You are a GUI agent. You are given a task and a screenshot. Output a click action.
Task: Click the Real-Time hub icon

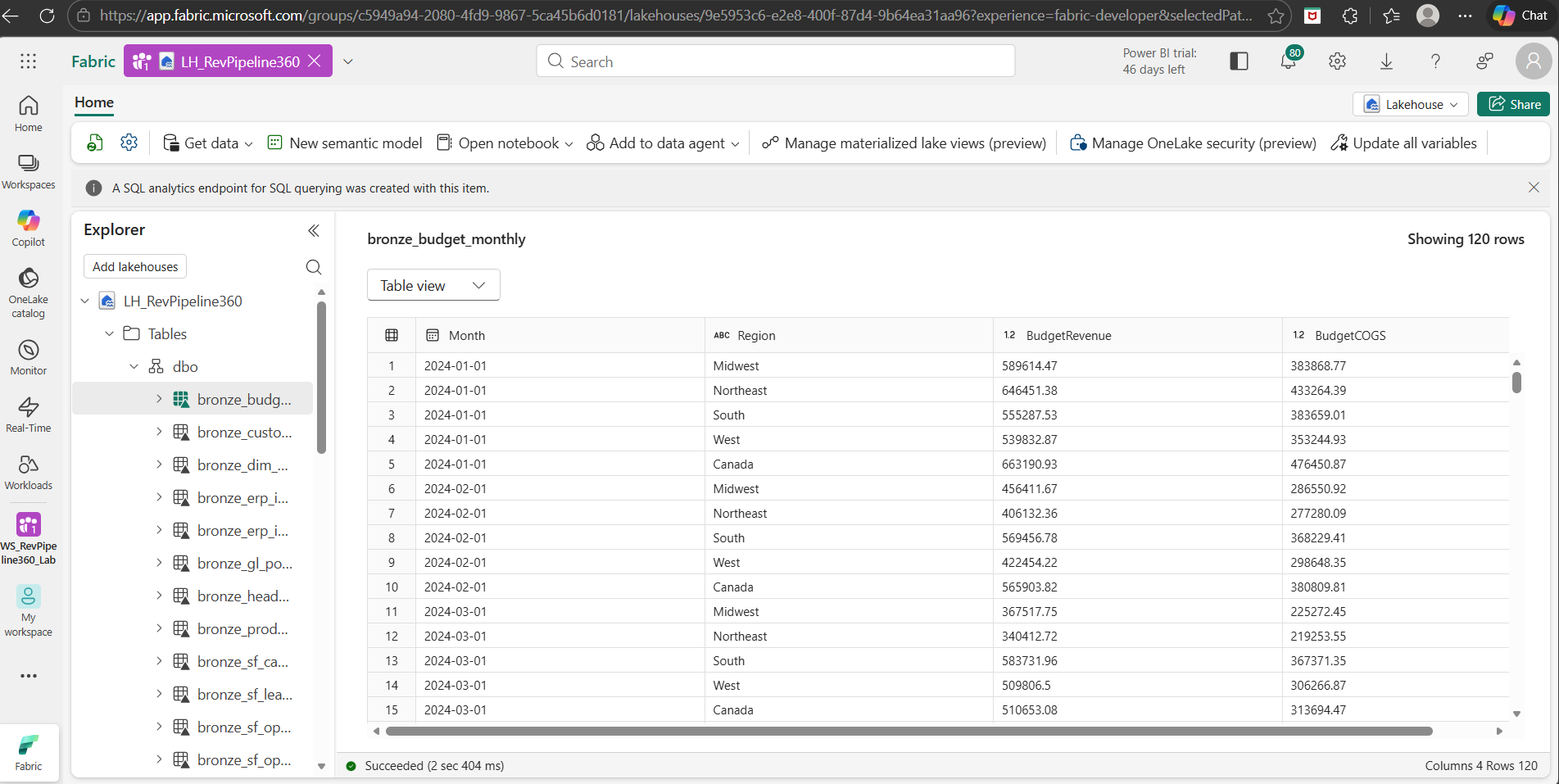point(29,415)
